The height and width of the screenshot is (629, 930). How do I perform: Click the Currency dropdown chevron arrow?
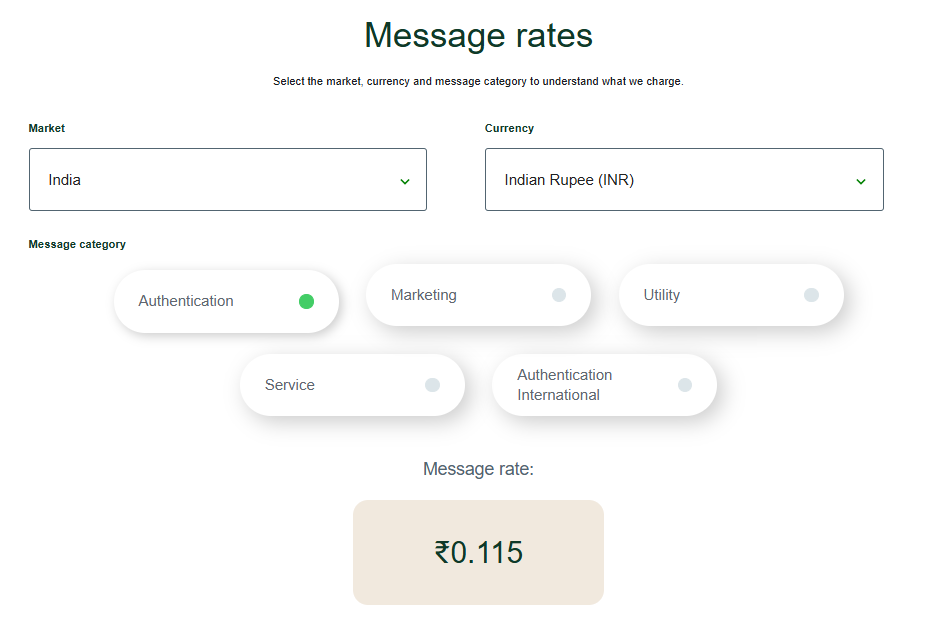click(860, 181)
